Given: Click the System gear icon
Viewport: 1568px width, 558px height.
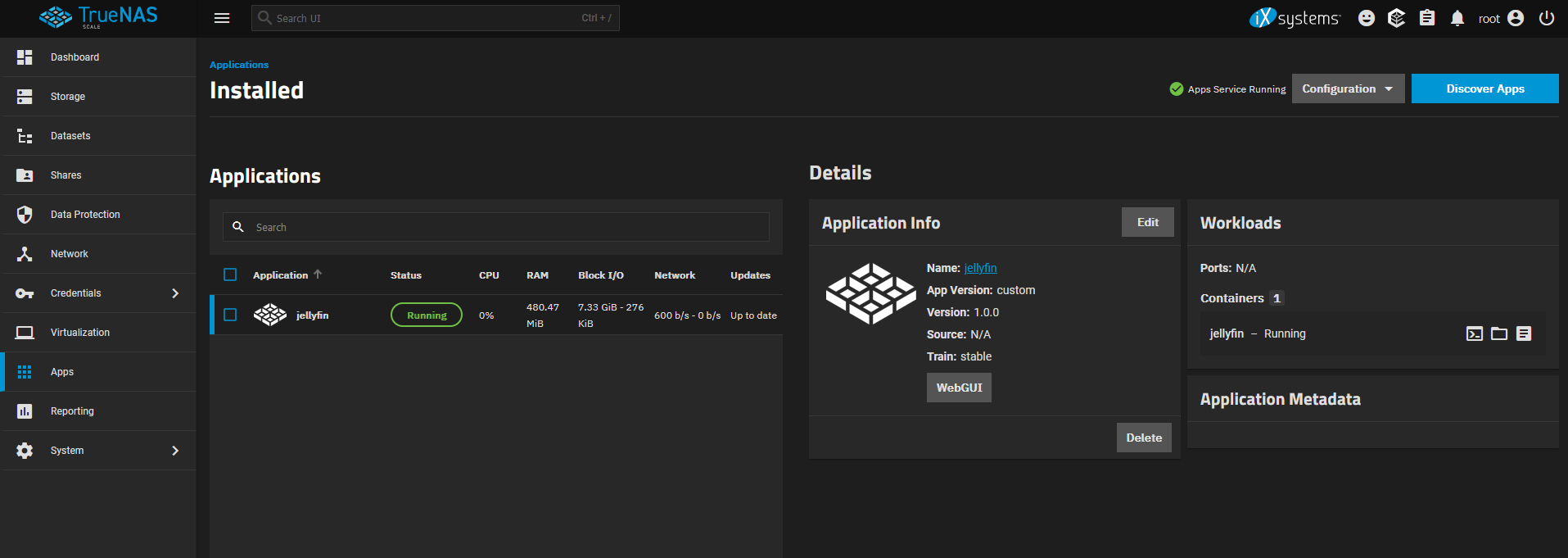Looking at the screenshot, I should 25,451.
